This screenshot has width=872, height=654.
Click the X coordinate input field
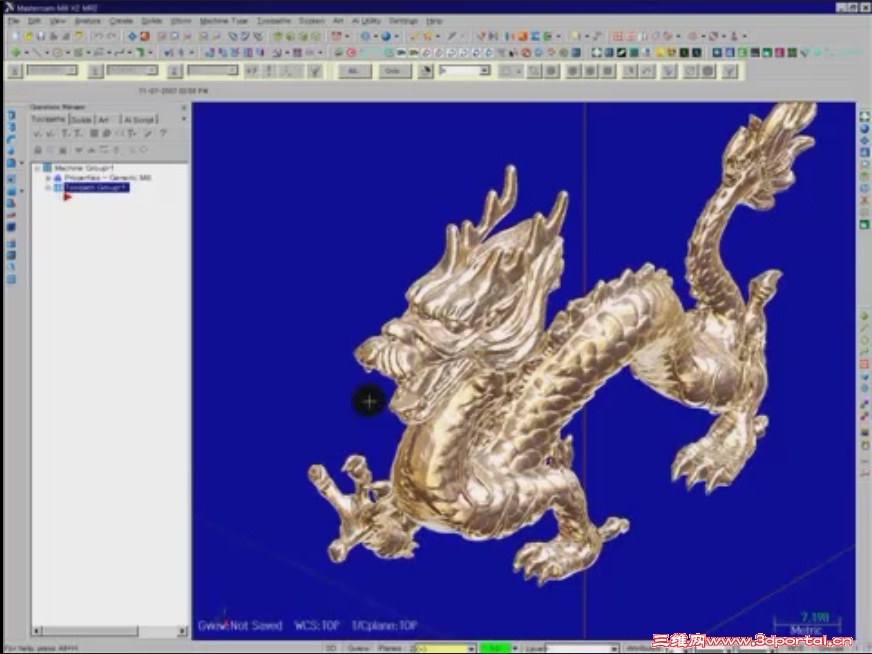pos(52,71)
